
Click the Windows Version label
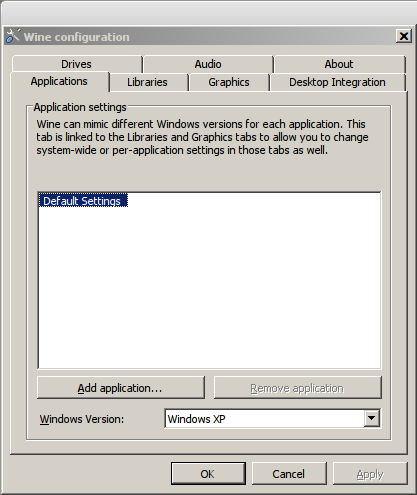click(82, 419)
